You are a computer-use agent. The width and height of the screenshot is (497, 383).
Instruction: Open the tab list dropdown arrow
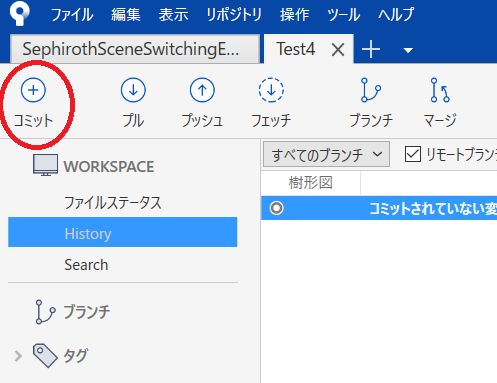408,50
